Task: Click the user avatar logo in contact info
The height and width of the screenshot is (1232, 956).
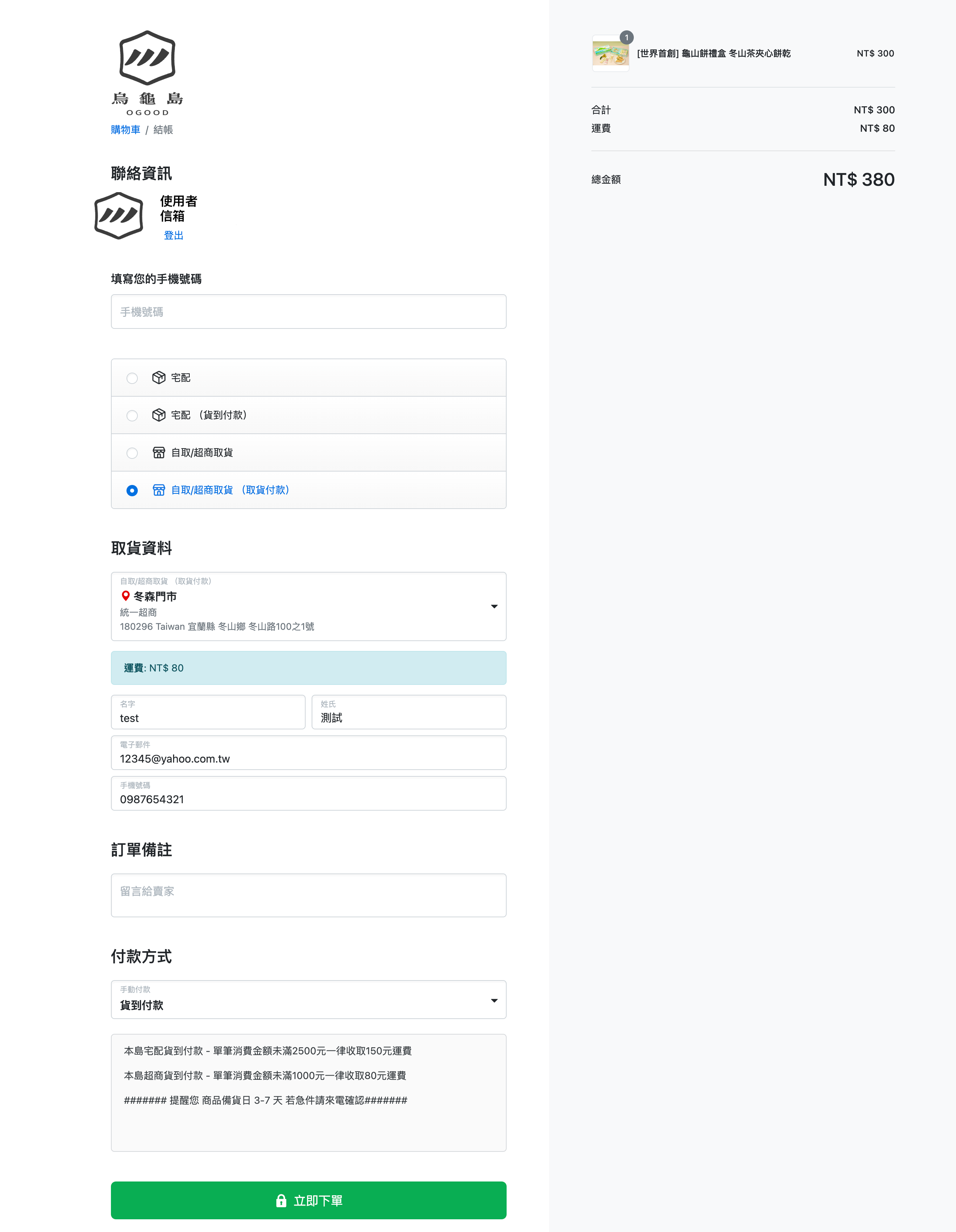Action: click(x=118, y=216)
